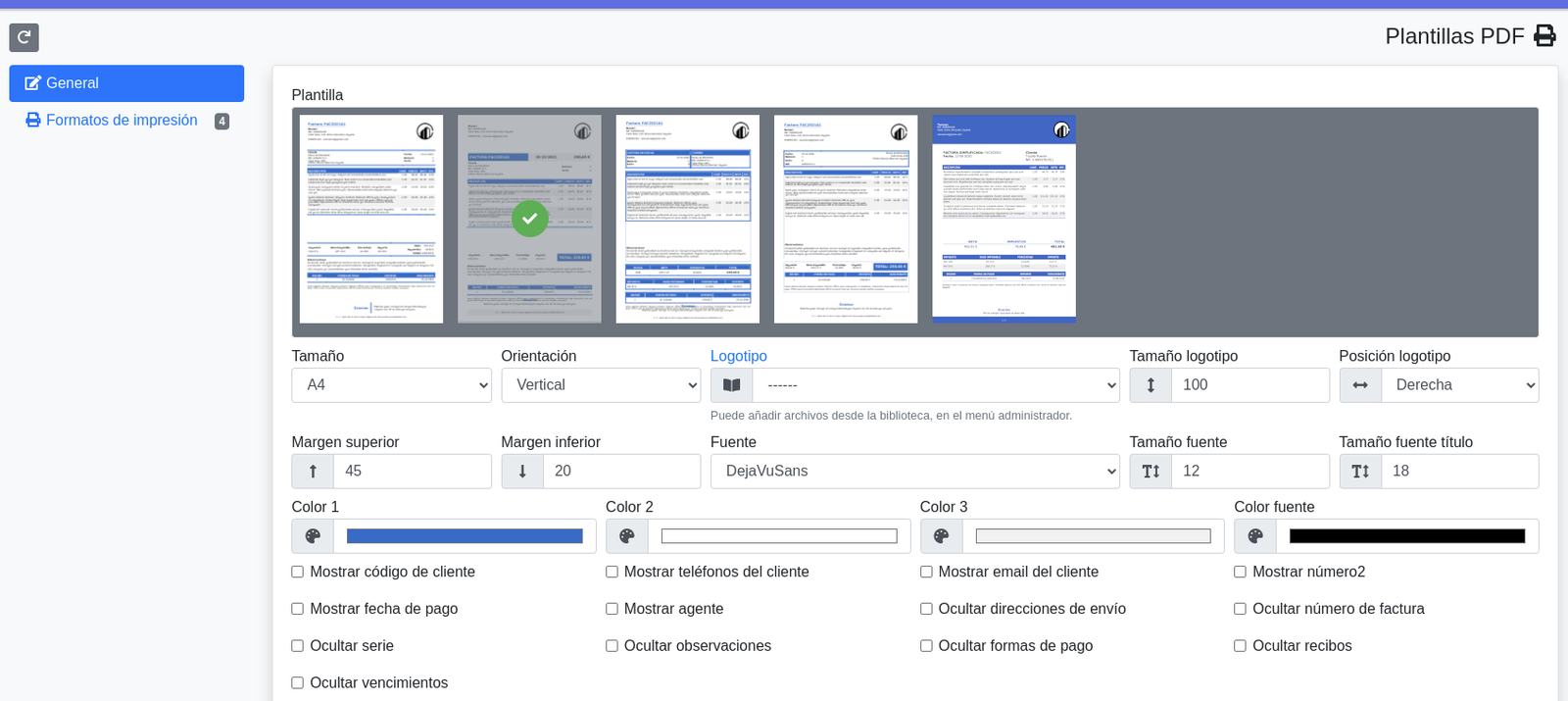1568x701 pixels.
Task: Click the printer icon beside Plantillas PDF
Action: (x=1544, y=36)
